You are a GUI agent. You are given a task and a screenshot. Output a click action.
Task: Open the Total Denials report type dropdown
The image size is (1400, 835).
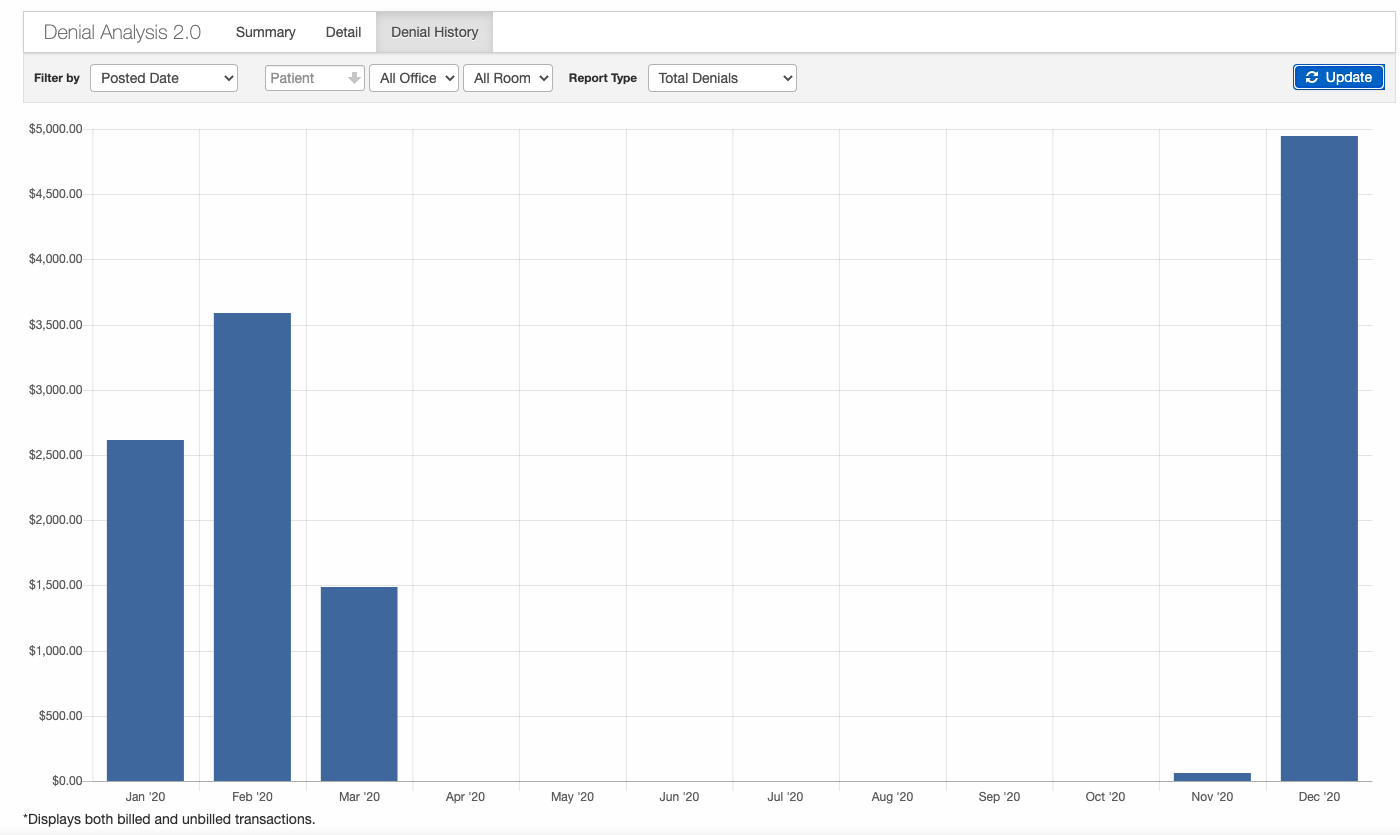point(722,78)
